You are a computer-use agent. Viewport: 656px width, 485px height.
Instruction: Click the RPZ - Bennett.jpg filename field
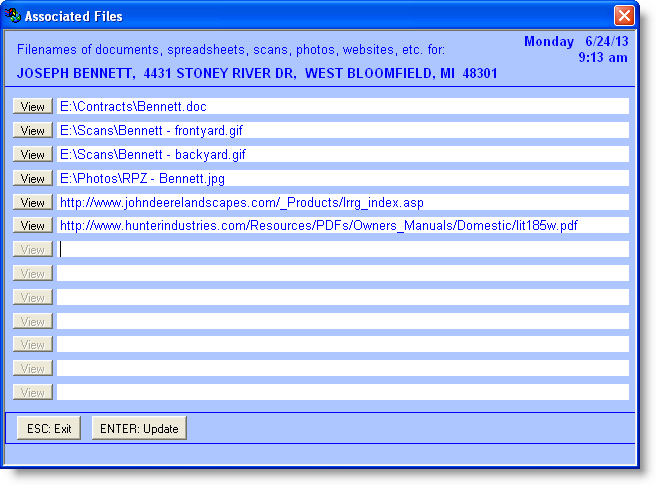coord(342,178)
